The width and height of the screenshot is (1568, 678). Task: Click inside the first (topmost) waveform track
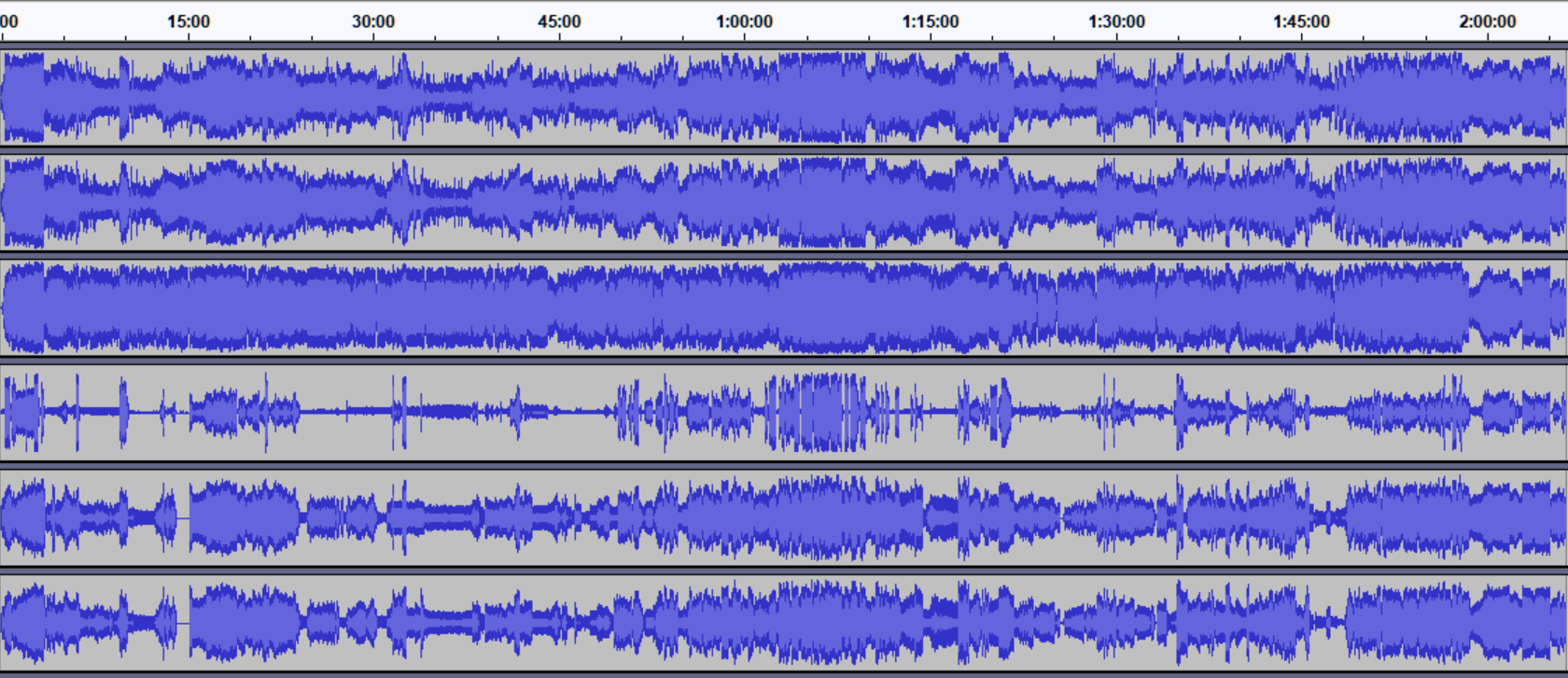[783, 97]
